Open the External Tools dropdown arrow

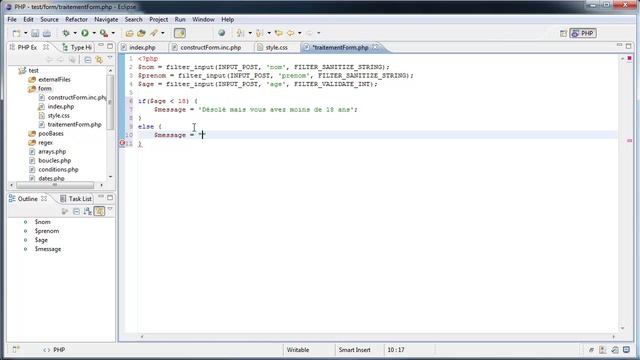tap(113, 33)
